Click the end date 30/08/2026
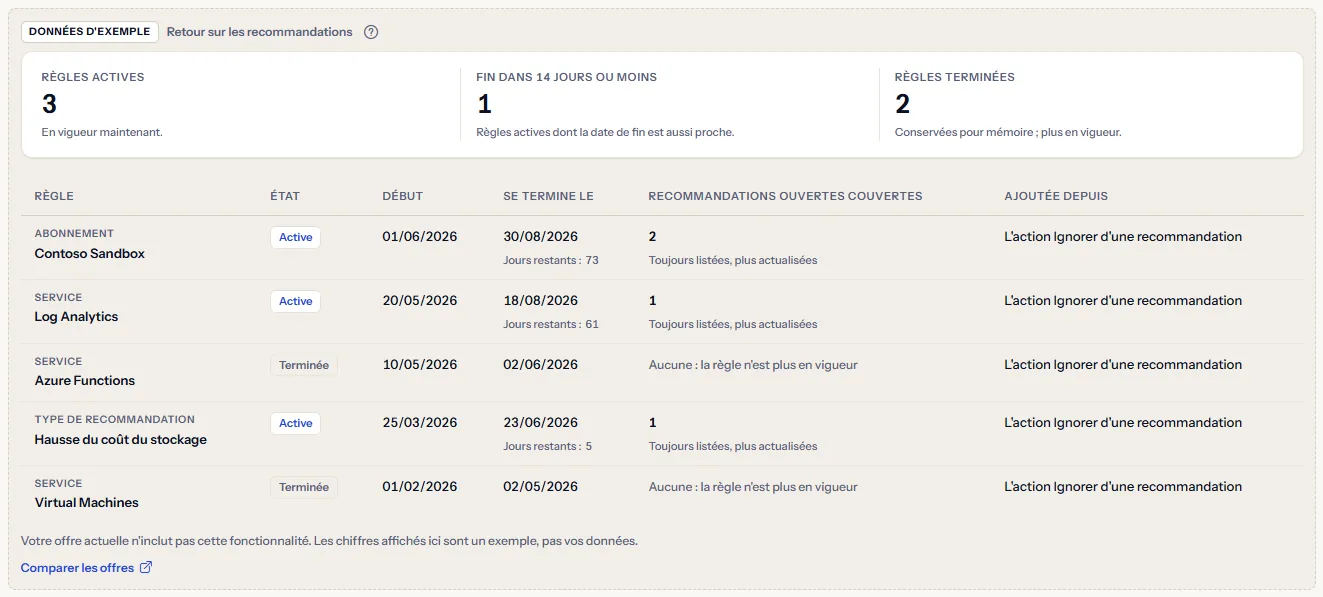1323x597 pixels. click(541, 237)
